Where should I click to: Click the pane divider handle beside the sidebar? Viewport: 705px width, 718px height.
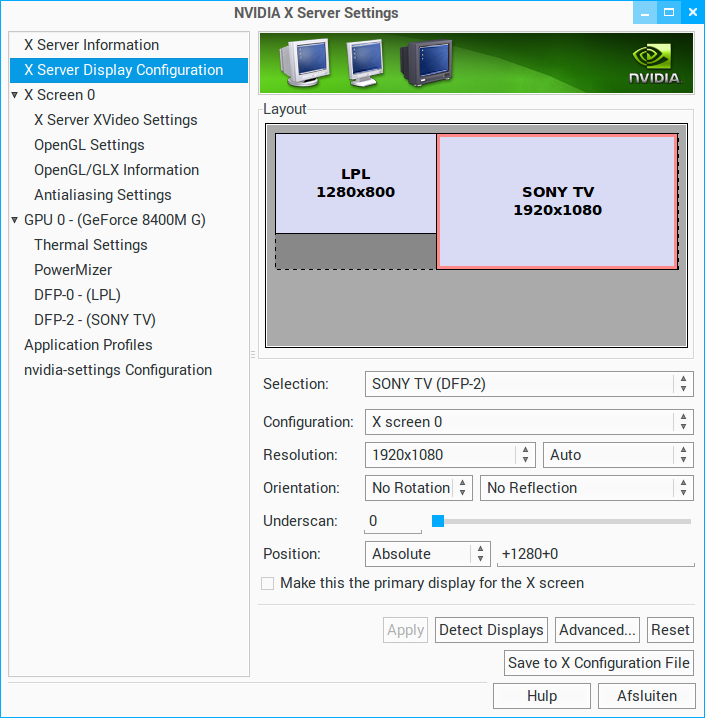(x=253, y=354)
